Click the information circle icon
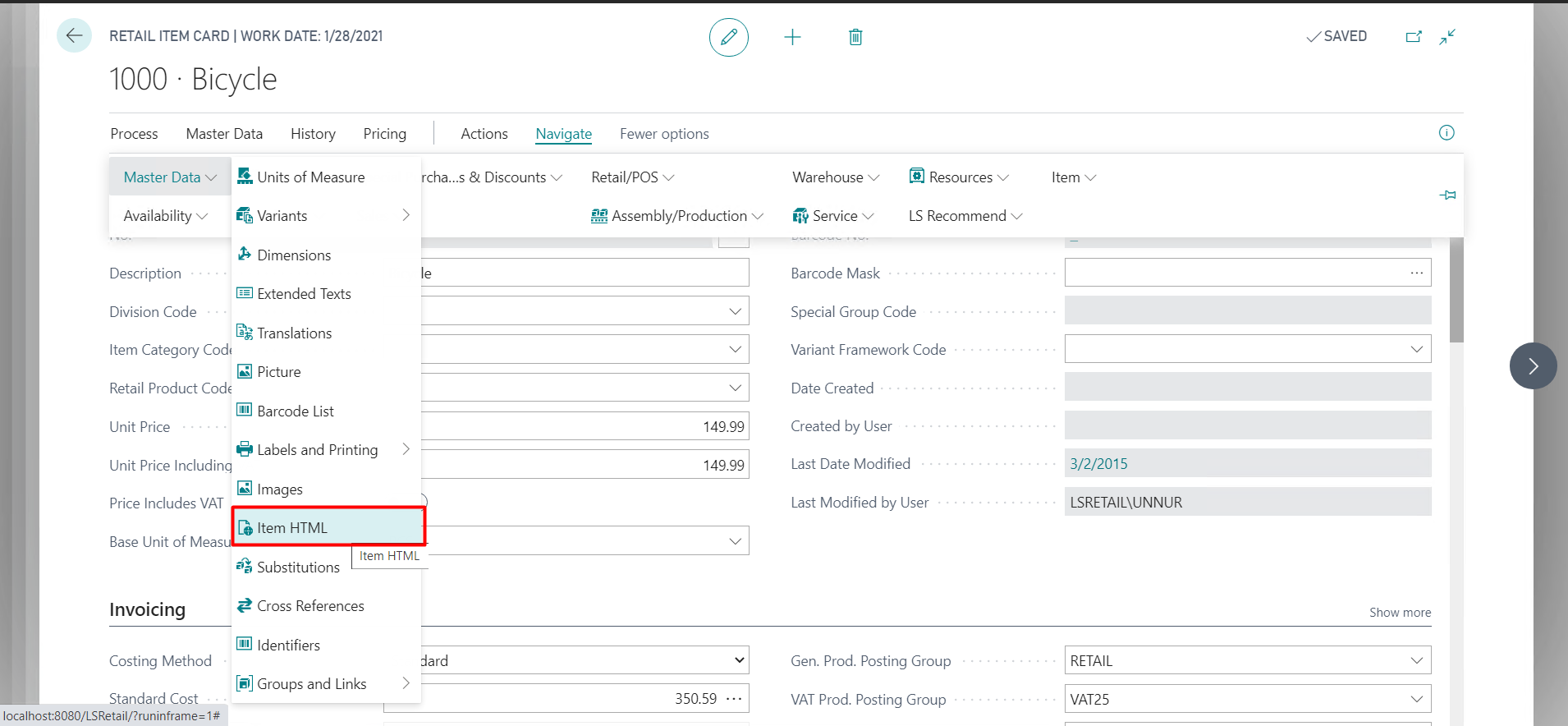This screenshot has width=1568, height=726. 1447,133
